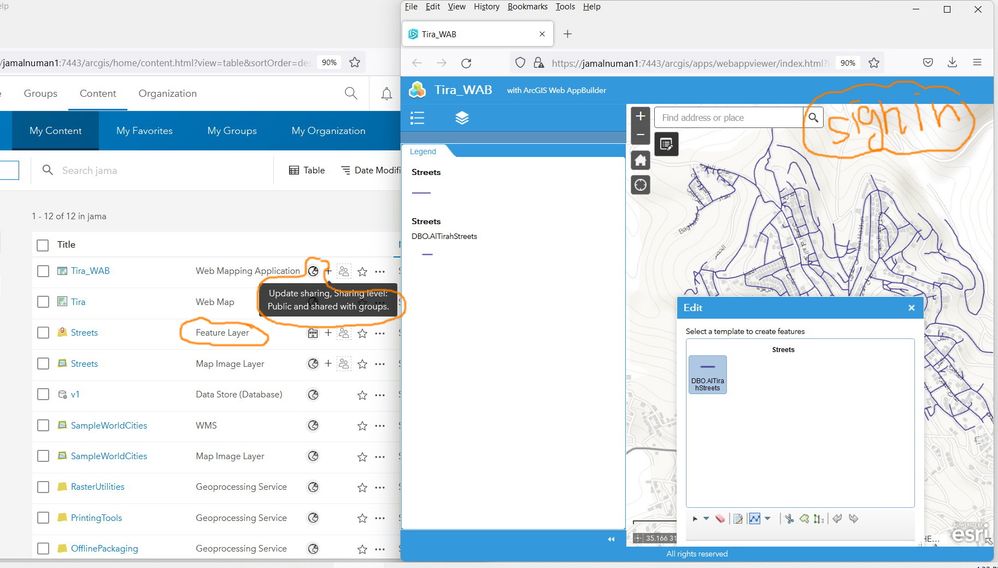Choose the polyline draw tool in Edit toolbar
The height and width of the screenshot is (568, 998).
pyautogui.click(x=755, y=519)
